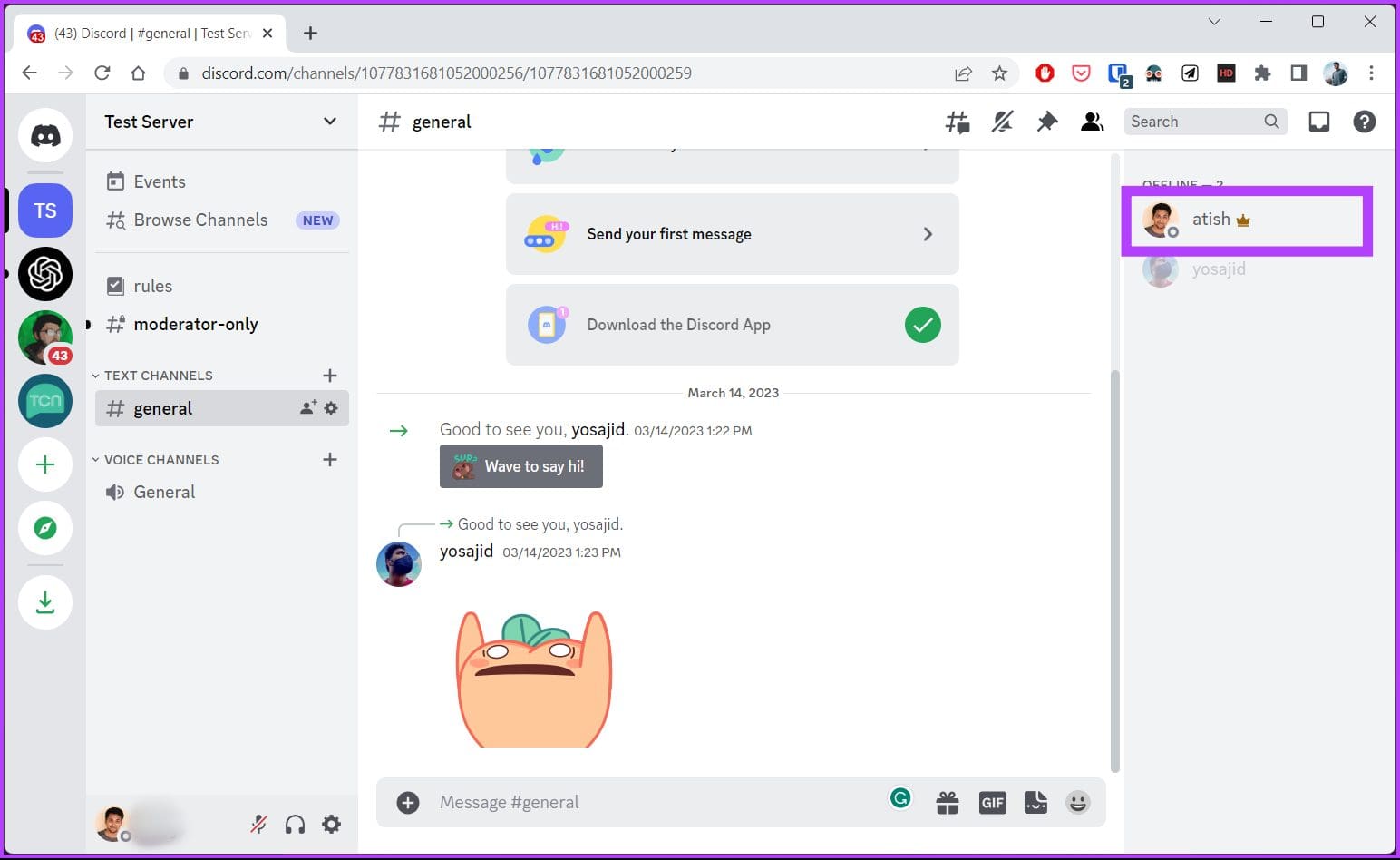The image size is (1400, 860).
Task: Open pinned messages
Action: [1046, 122]
